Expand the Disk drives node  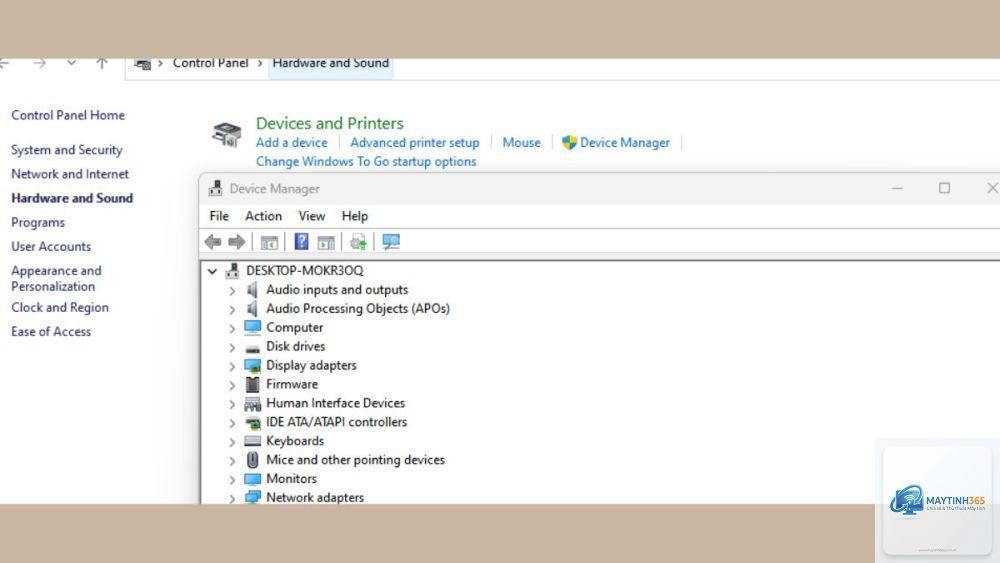click(x=232, y=348)
